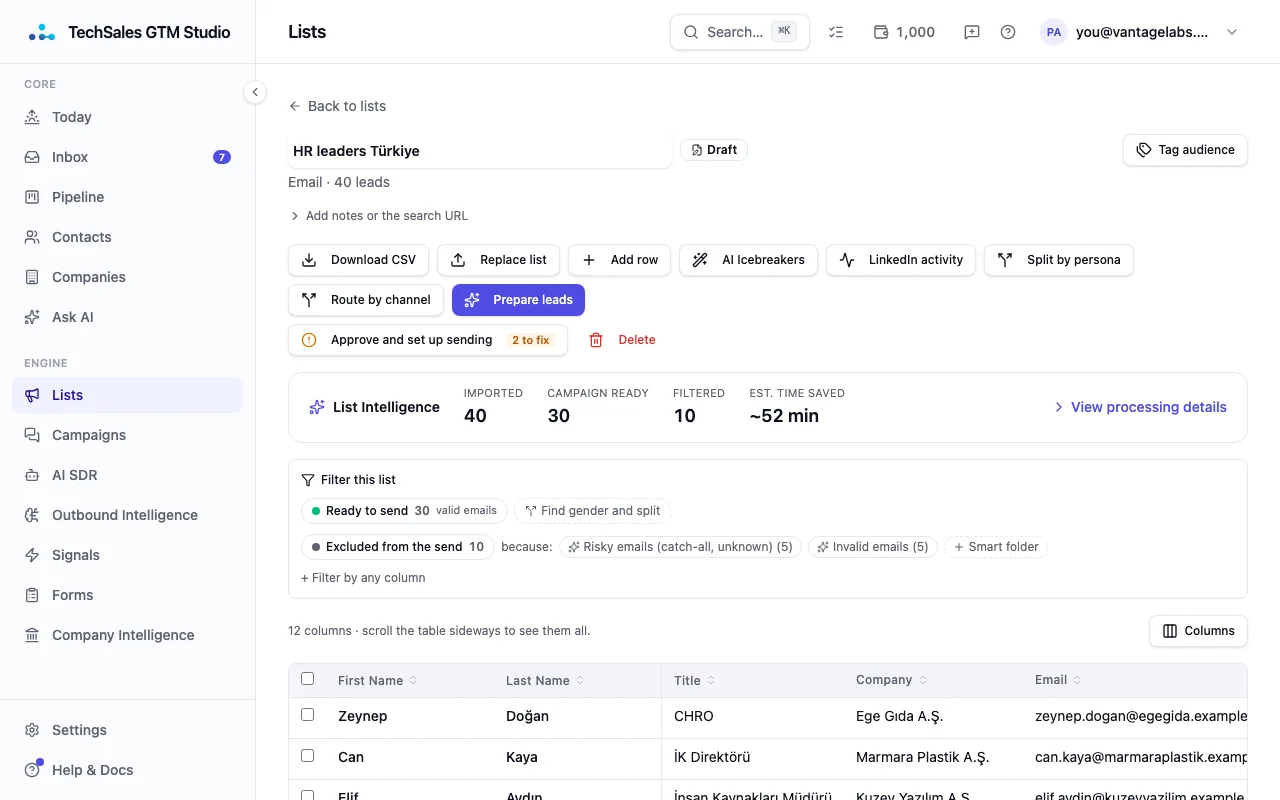Viewport: 1280px width, 800px height.
Task: Add a new row to list
Action: [620, 260]
